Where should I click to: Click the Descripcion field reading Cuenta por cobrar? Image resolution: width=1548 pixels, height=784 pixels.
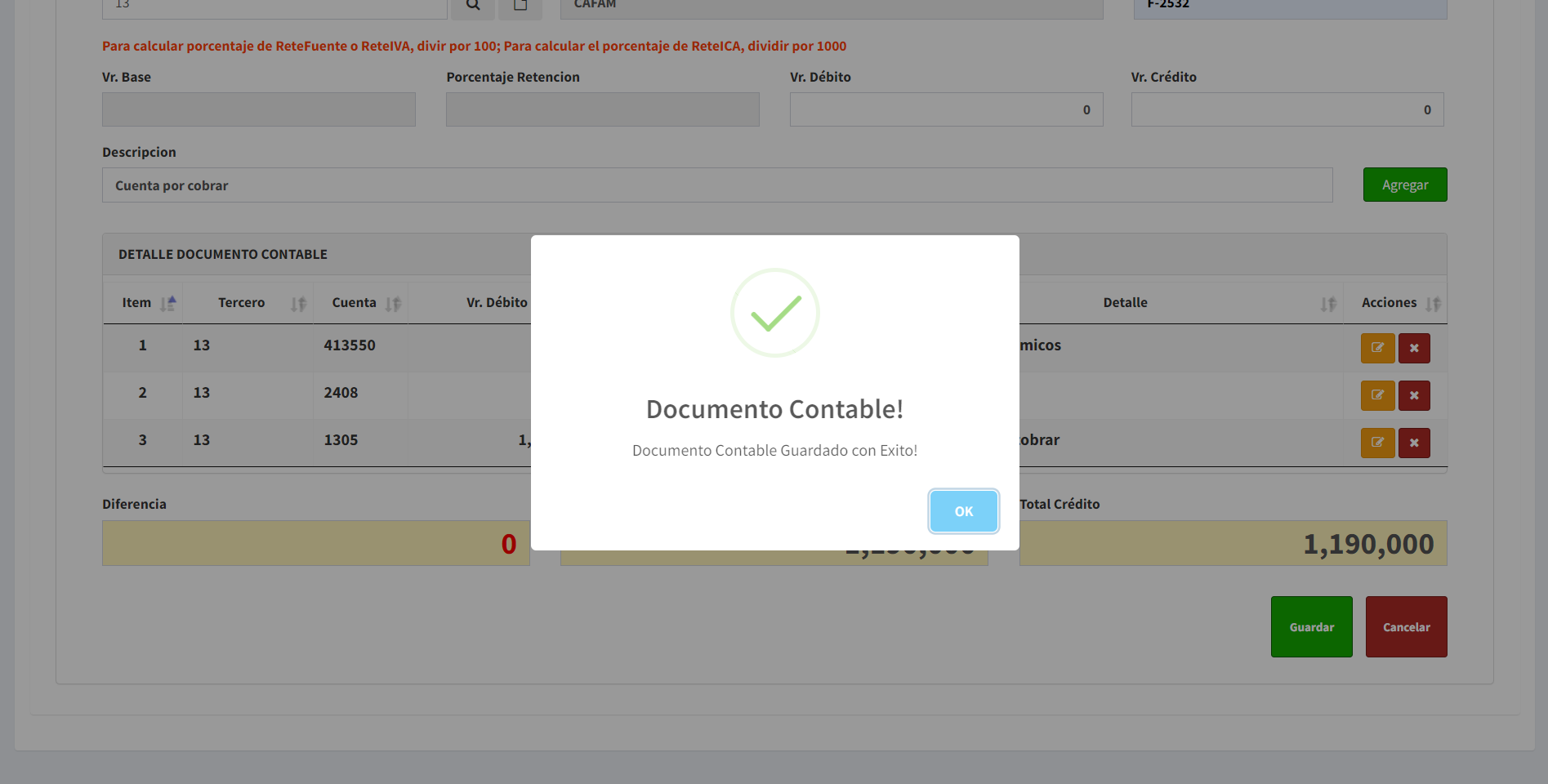coord(716,185)
